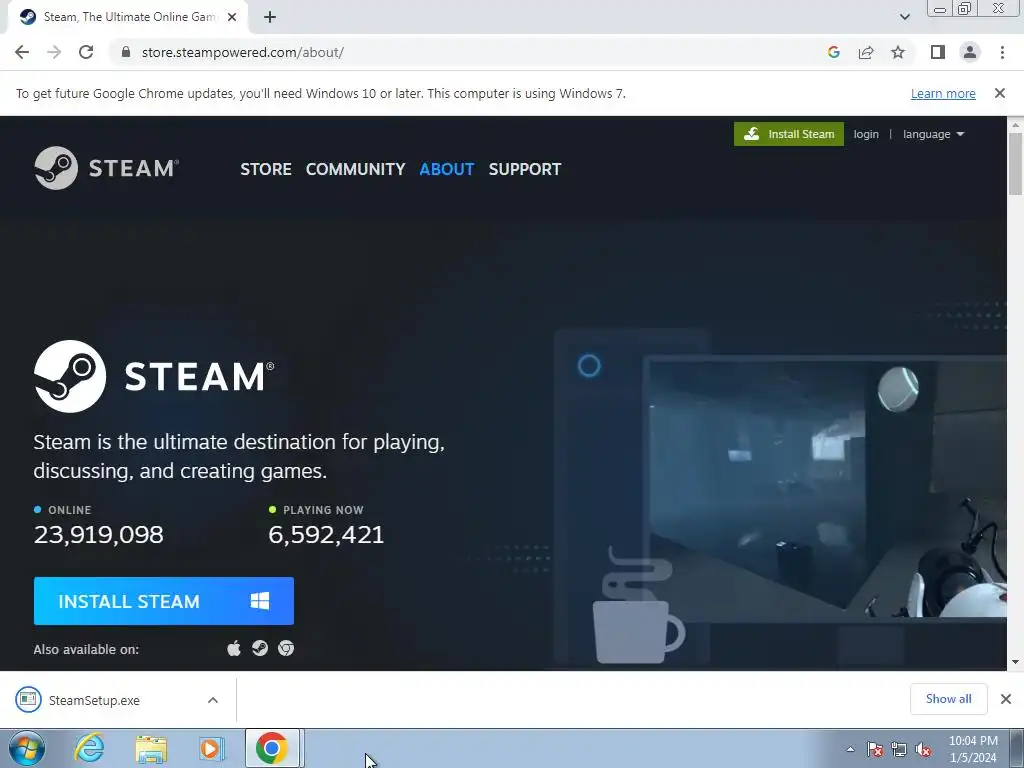Click Chrome icon in taskbar
This screenshot has width=1024, height=768.
tap(272, 748)
